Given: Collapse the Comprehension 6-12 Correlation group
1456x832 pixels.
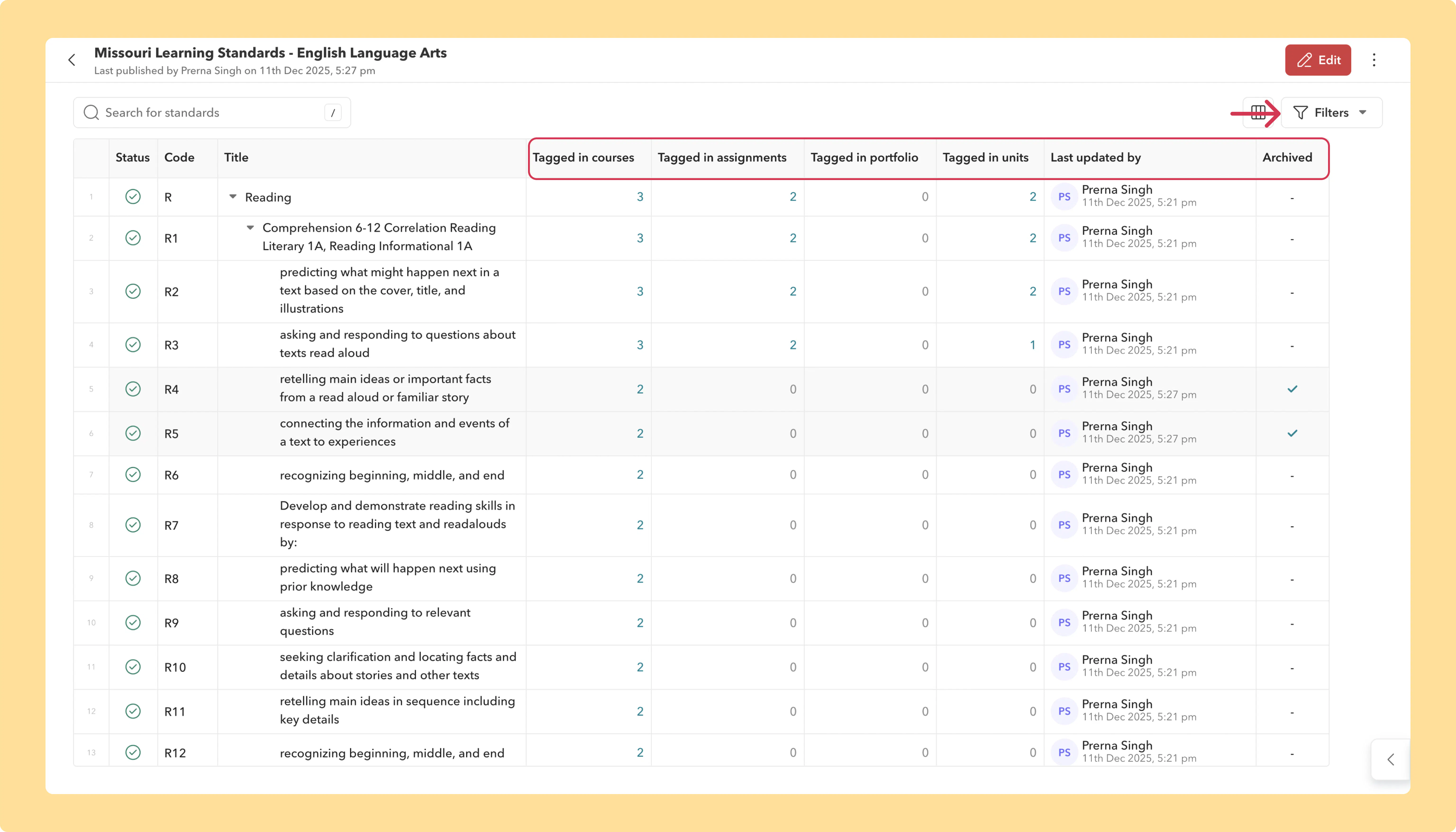Looking at the screenshot, I should (250, 228).
